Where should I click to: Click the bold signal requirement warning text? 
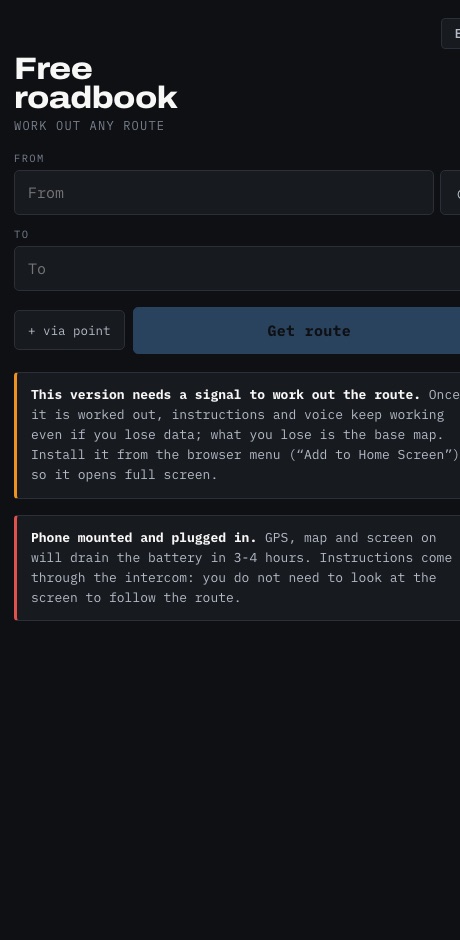coord(226,394)
